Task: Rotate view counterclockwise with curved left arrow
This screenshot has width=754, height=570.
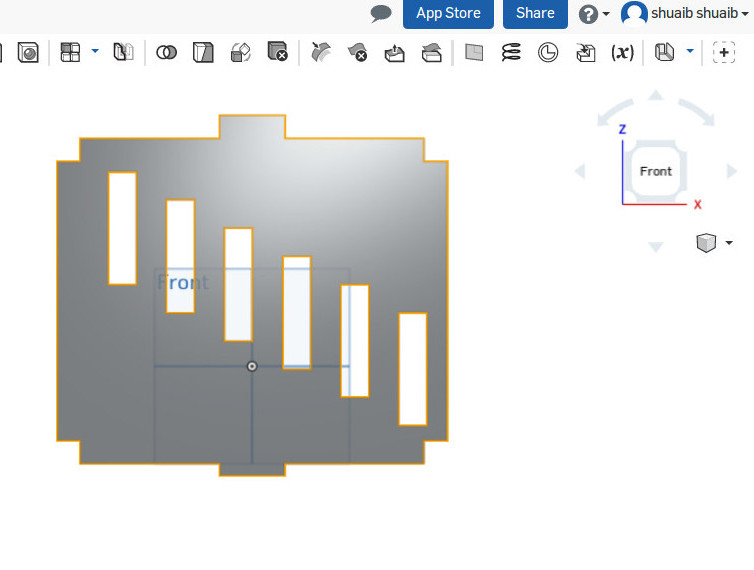Action: (x=615, y=113)
